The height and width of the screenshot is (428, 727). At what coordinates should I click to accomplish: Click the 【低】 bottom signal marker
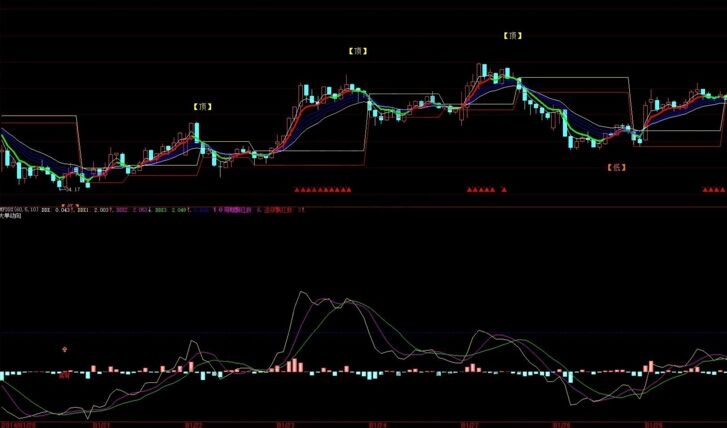coord(617,167)
